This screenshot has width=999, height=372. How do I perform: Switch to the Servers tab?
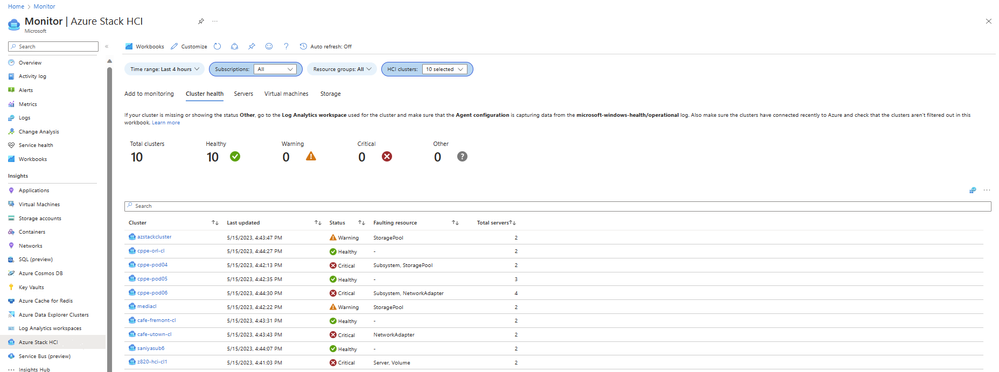[243, 94]
